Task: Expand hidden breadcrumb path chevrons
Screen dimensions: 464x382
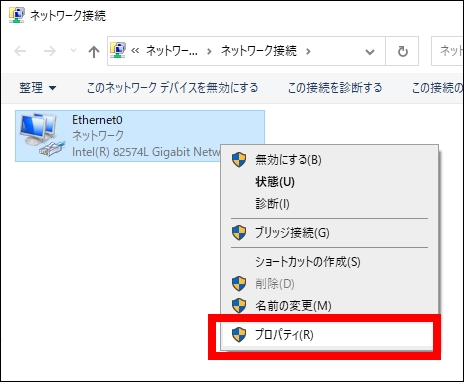Action: pyautogui.click(x=135, y=51)
